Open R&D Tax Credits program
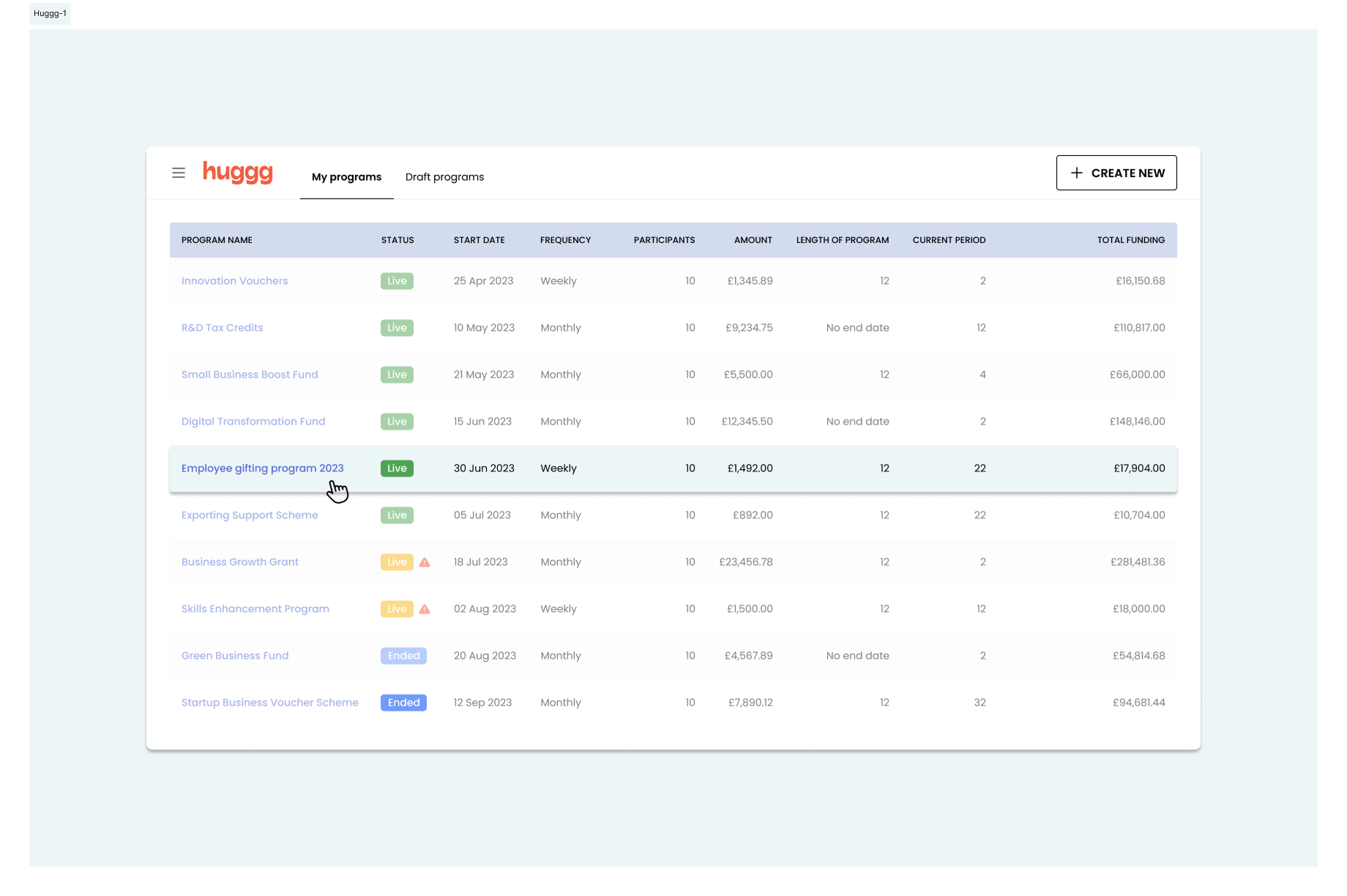The height and width of the screenshot is (896, 1347). pyautogui.click(x=223, y=328)
